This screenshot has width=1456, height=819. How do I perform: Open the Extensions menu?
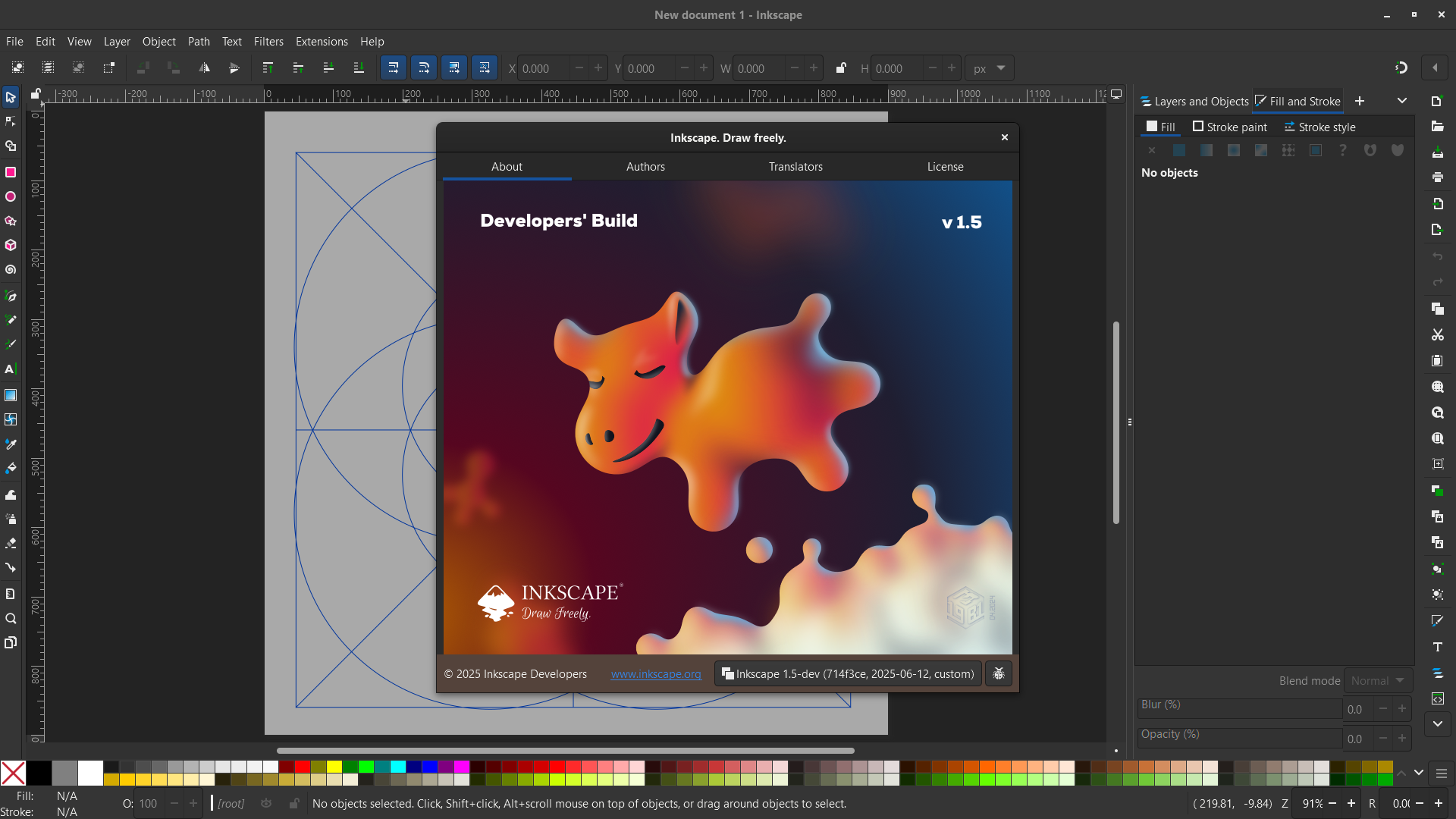point(322,42)
